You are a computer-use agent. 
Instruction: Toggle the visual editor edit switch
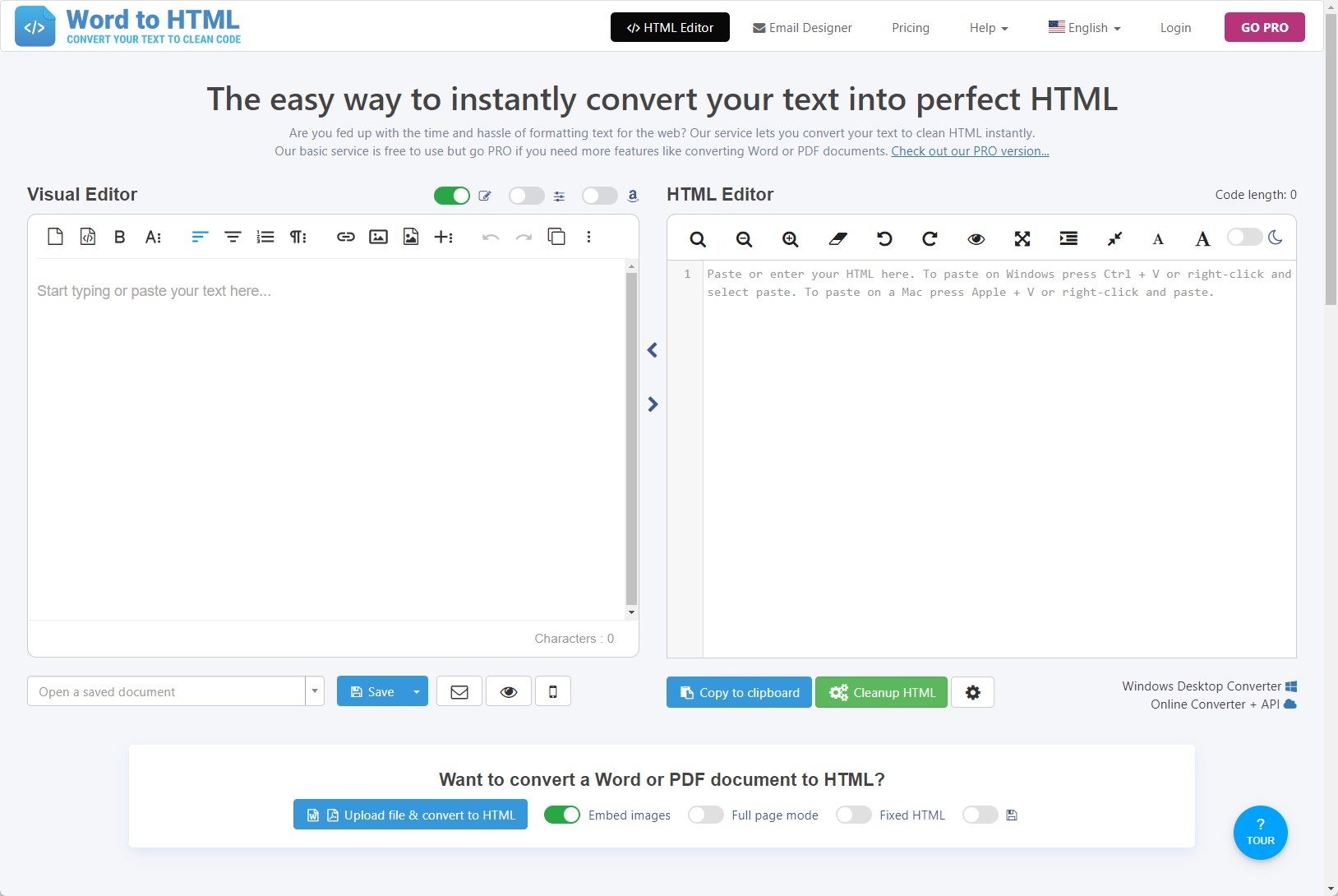click(x=452, y=195)
